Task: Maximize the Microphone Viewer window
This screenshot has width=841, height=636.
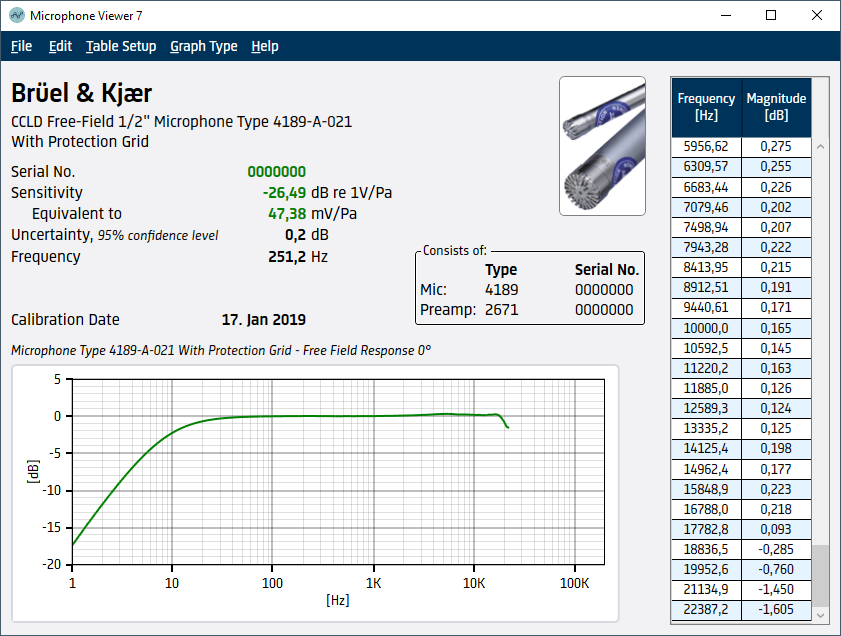Action: tap(771, 16)
